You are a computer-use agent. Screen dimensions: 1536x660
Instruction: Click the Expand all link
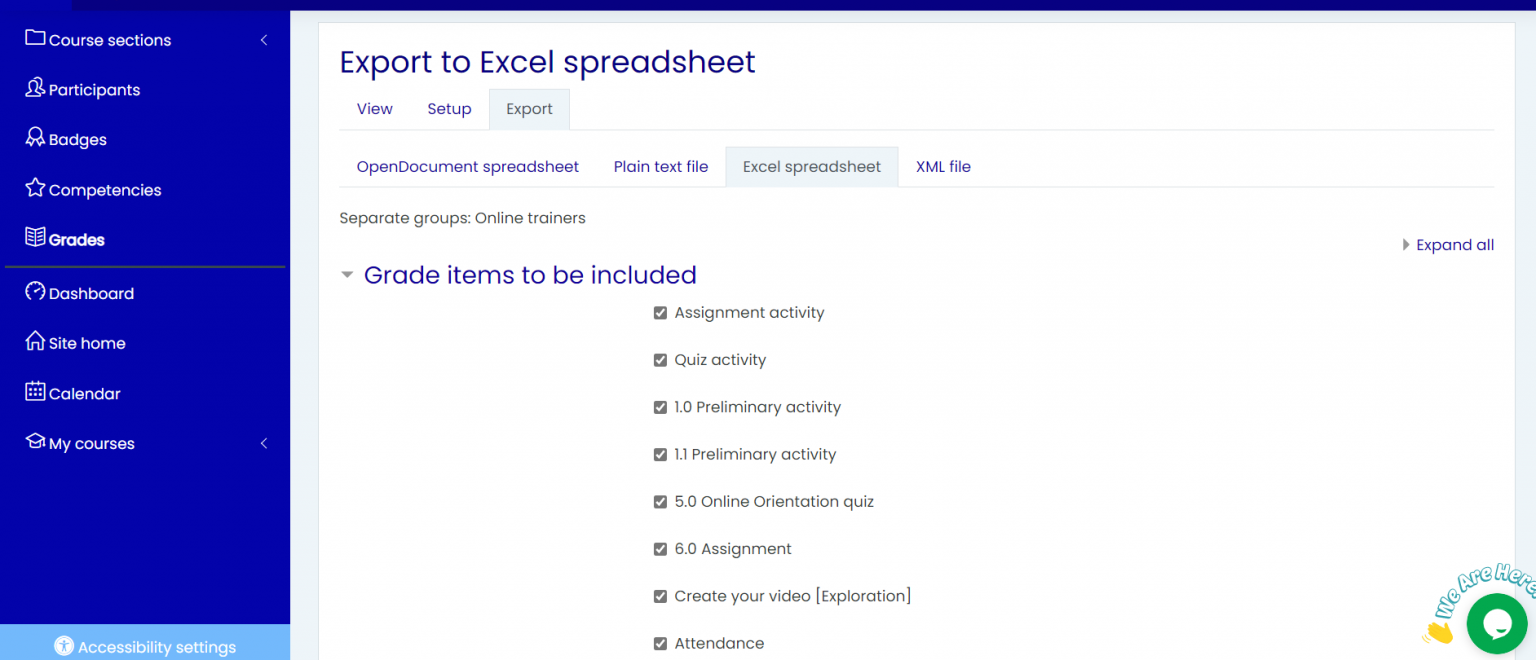pos(1455,244)
